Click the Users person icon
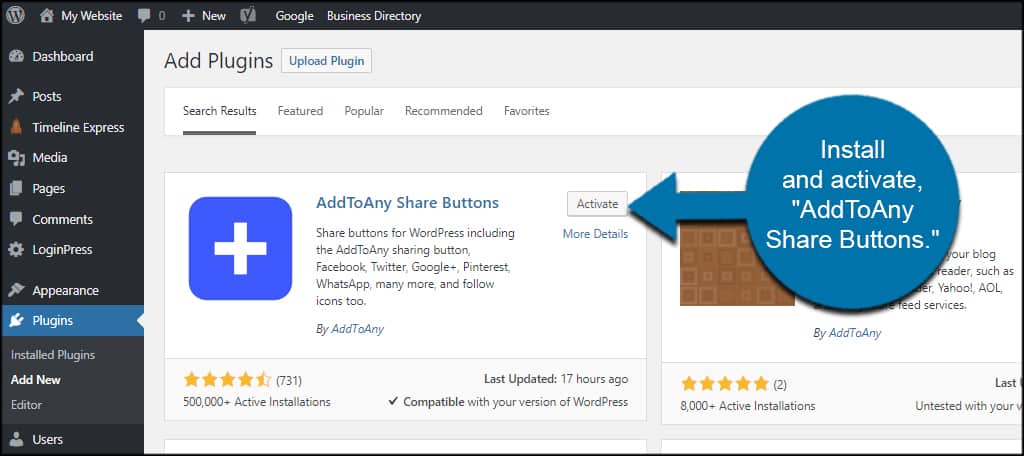The height and width of the screenshot is (456, 1024). pos(16,439)
